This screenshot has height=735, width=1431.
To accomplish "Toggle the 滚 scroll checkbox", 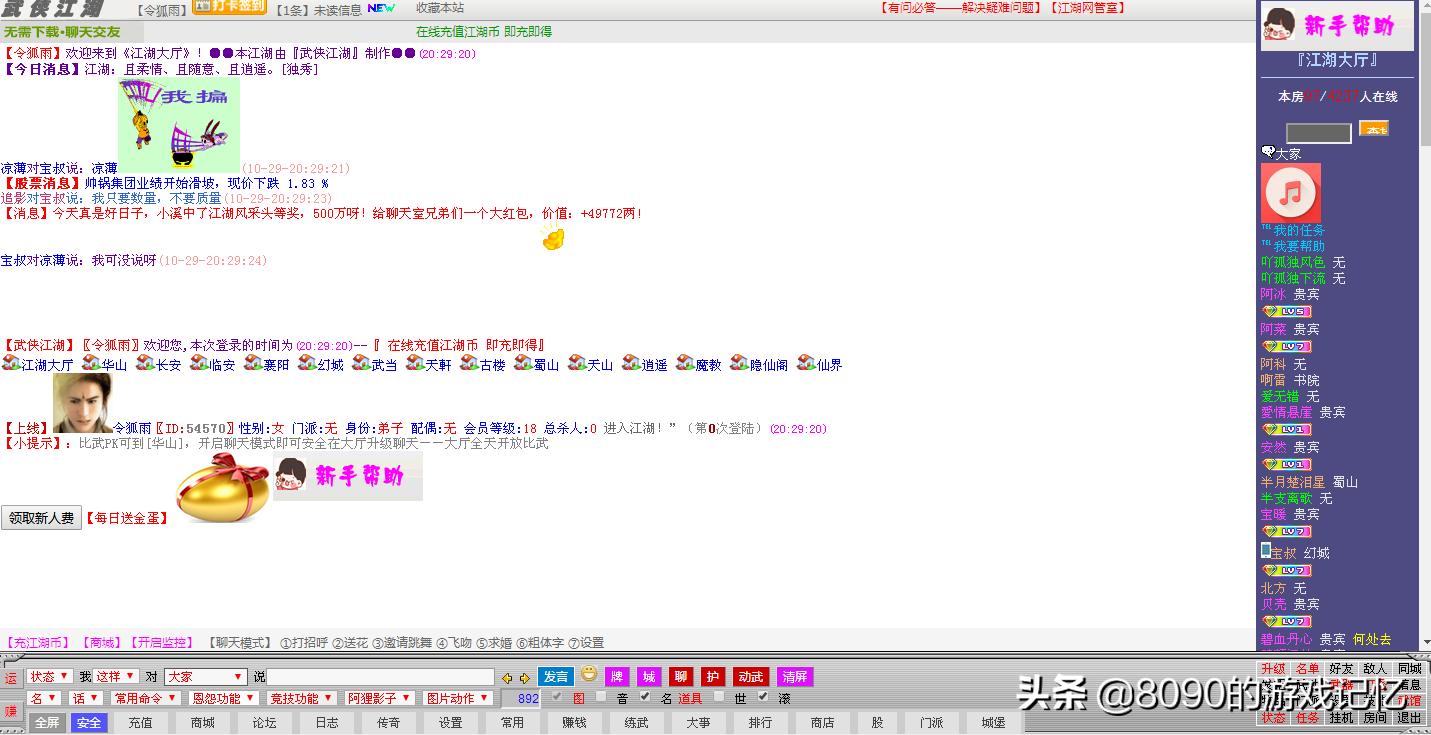I will (x=763, y=697).
